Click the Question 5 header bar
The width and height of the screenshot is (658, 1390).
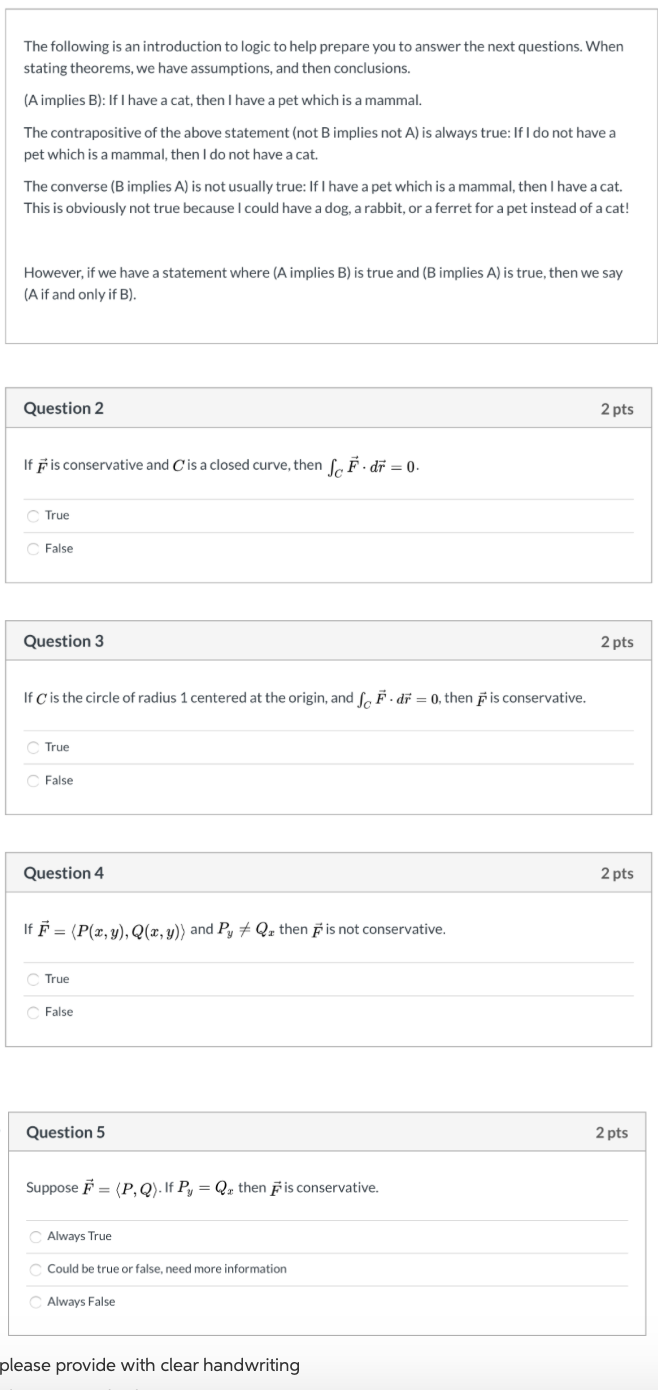329,1133
